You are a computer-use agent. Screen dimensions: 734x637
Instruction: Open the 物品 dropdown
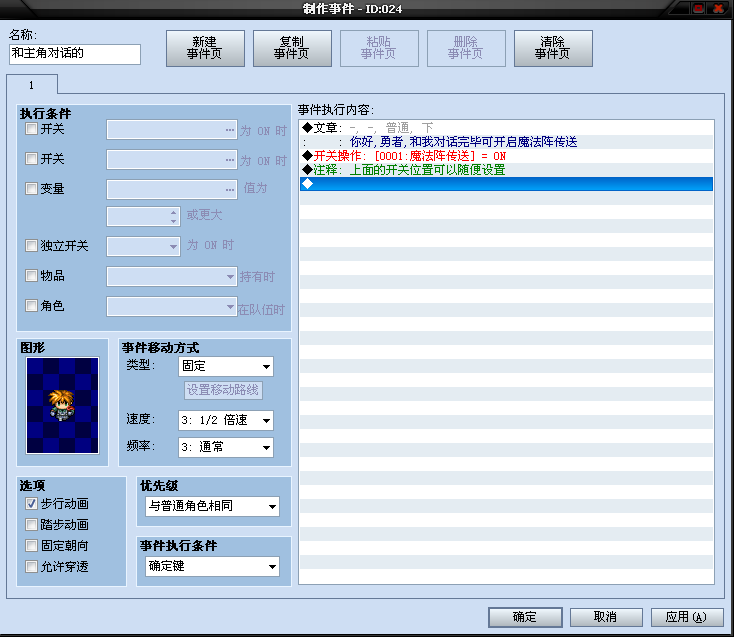[172, 277]
